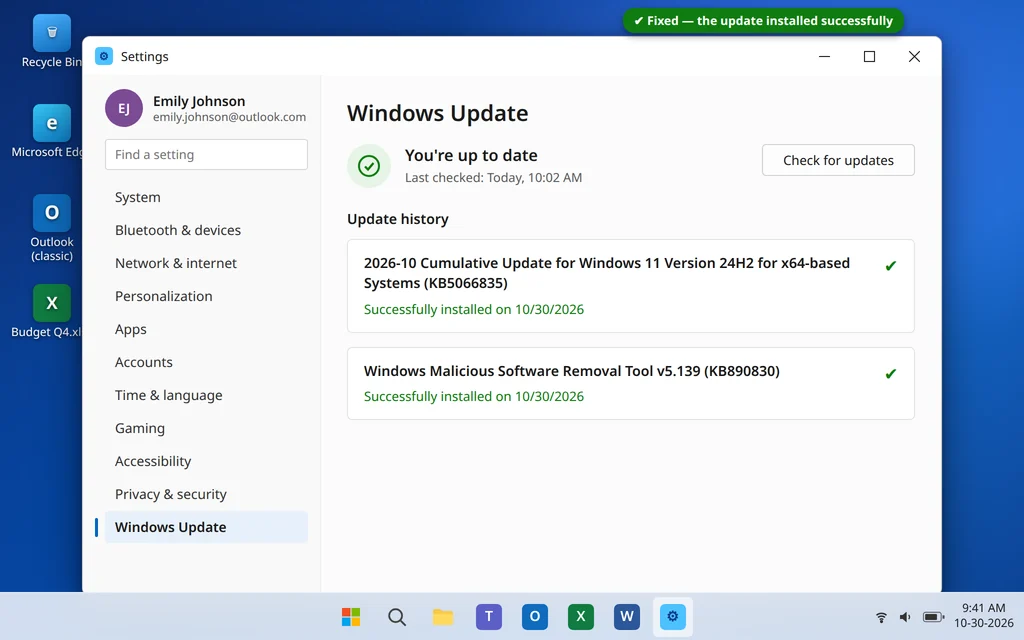Close the Settings window

[x=914, y=56]
